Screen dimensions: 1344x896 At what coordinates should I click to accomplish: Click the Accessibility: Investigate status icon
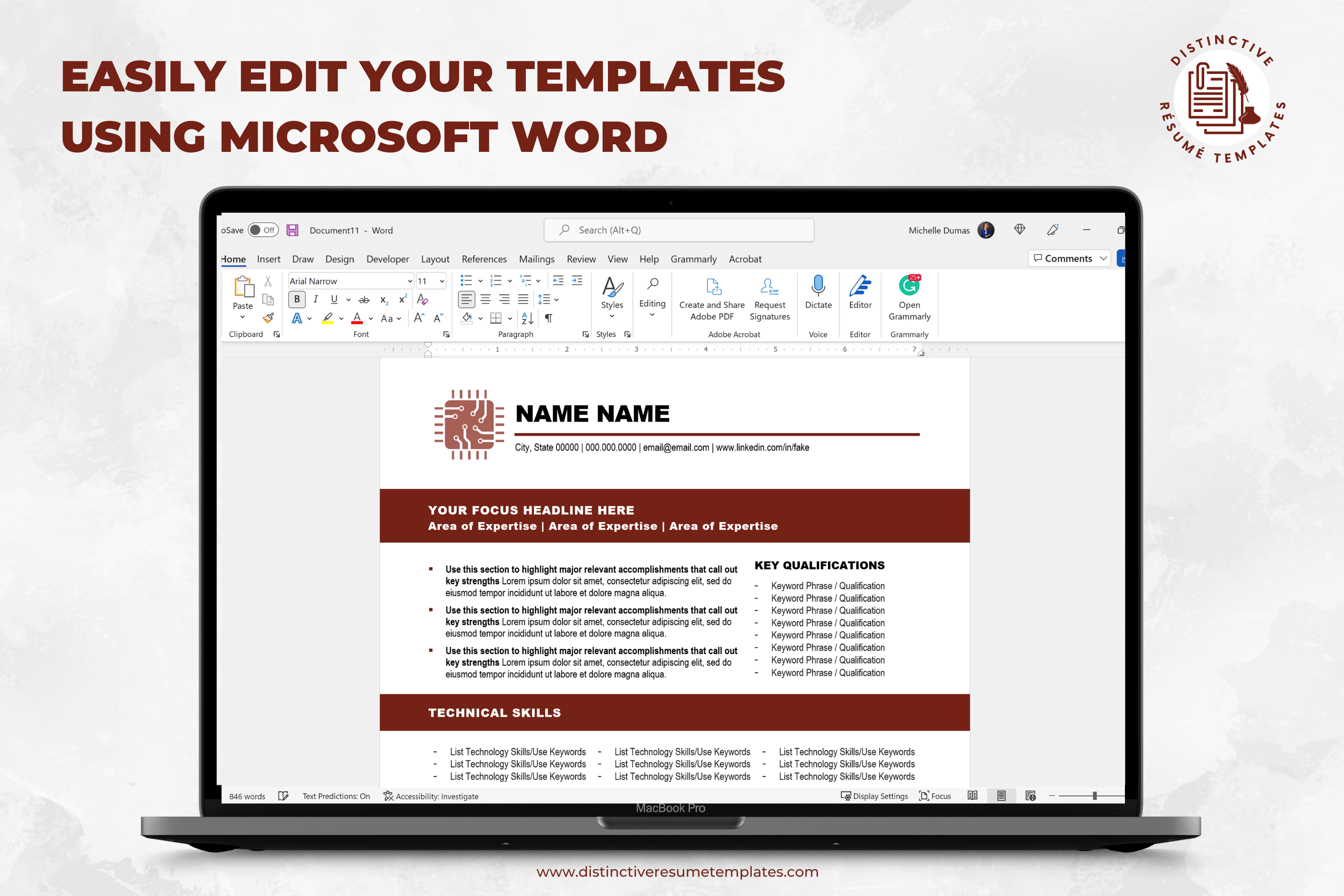388,796
